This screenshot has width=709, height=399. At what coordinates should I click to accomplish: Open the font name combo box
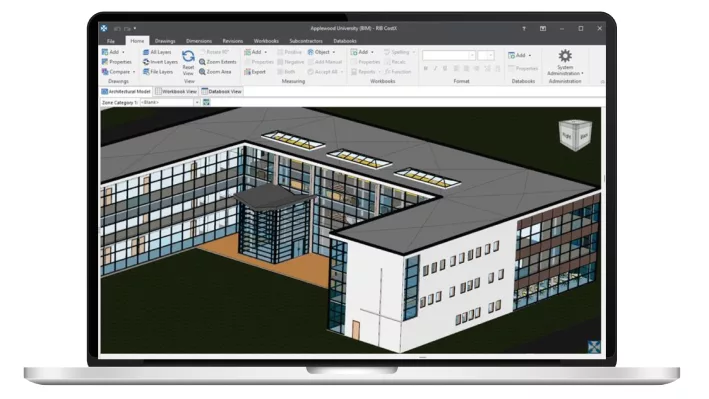click(449, 55)
